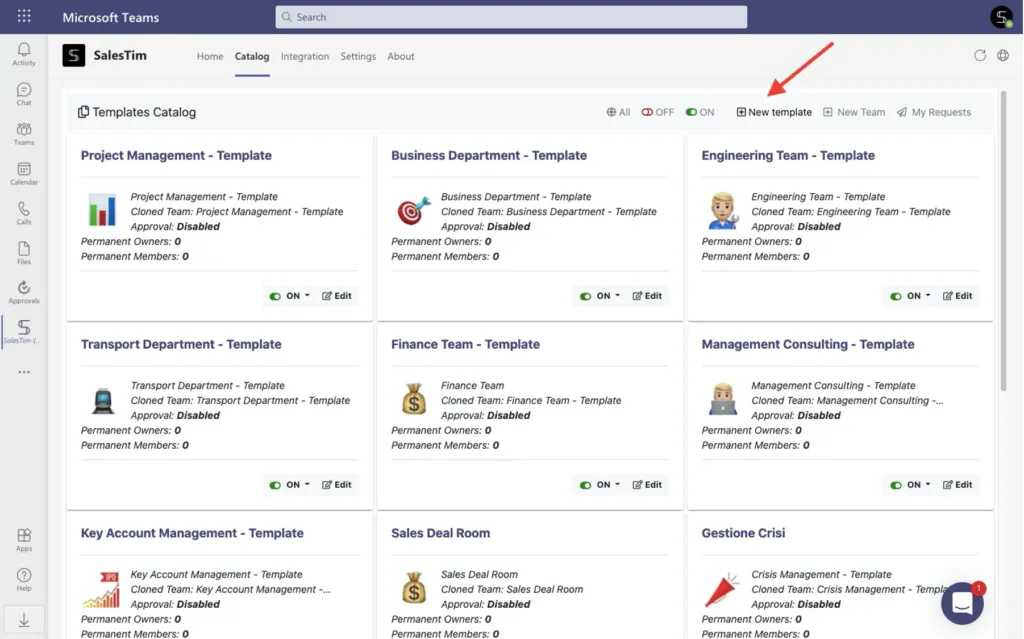
Task: Open Chat in the Teams sidebar
Action: click(24, 94)
